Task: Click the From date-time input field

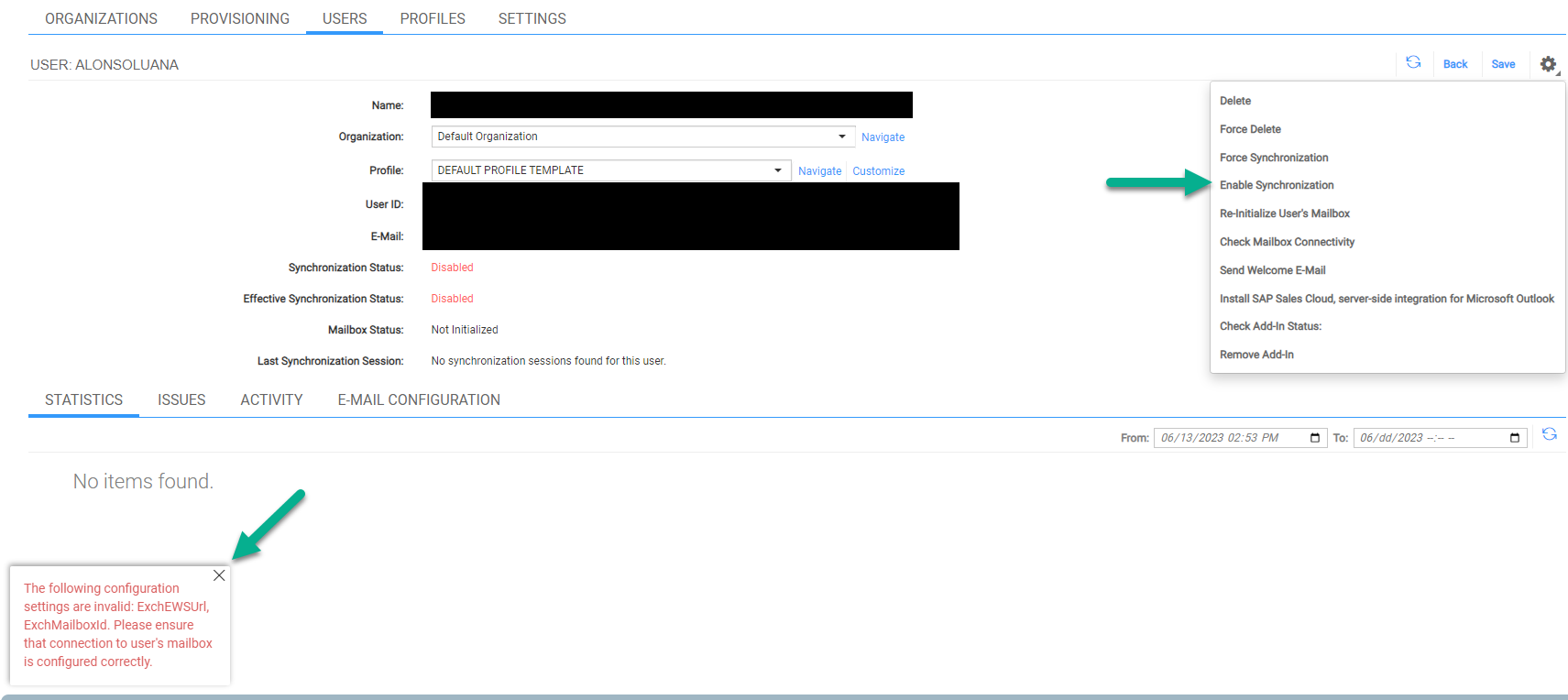Action: pyautogui.click(x=1240, y=438)
